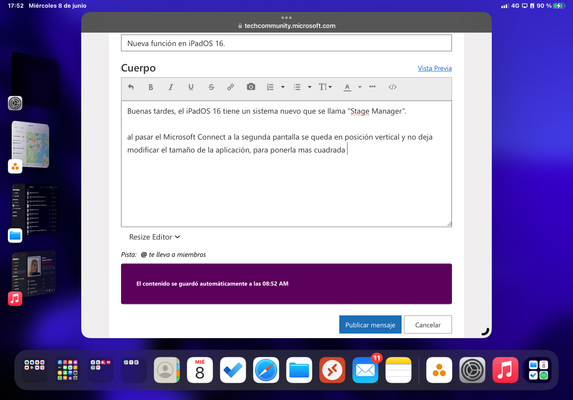Screen dimensions: 573x400
Task: Click the undo arrow in editor toolbar
Action: [131, 87]
